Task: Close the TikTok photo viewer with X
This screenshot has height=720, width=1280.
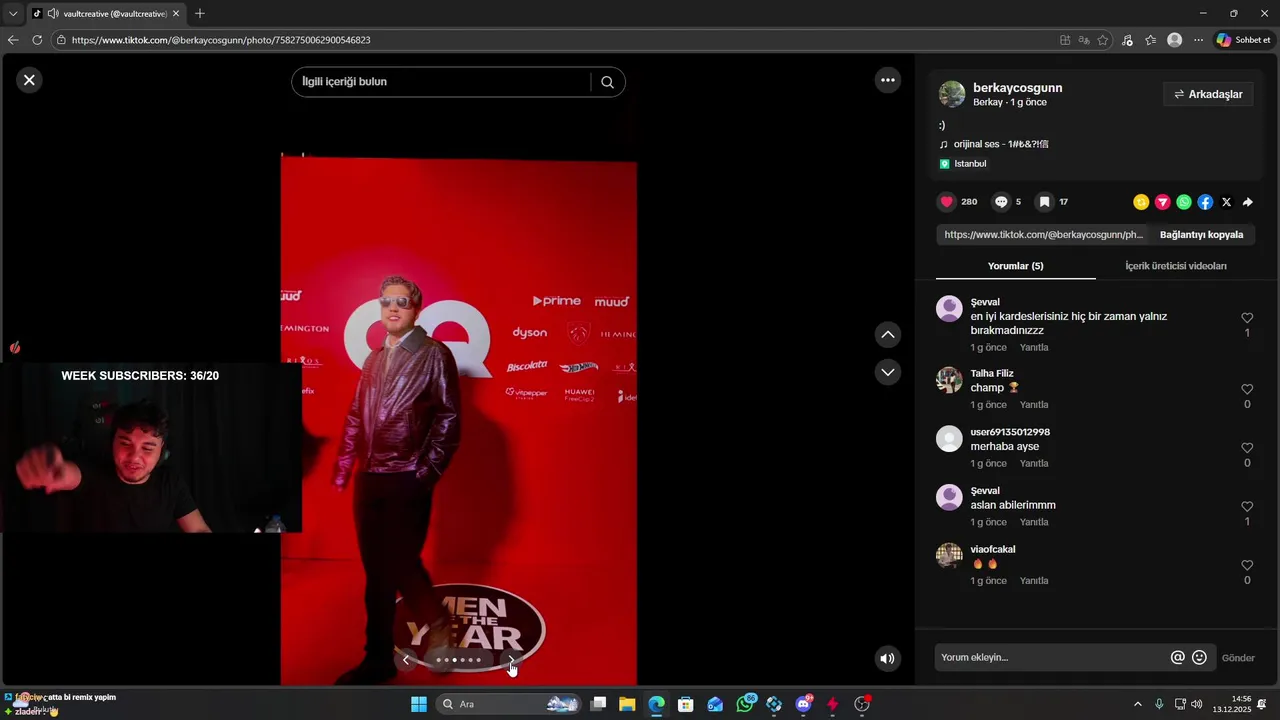Action: click(x=29, y=80)
